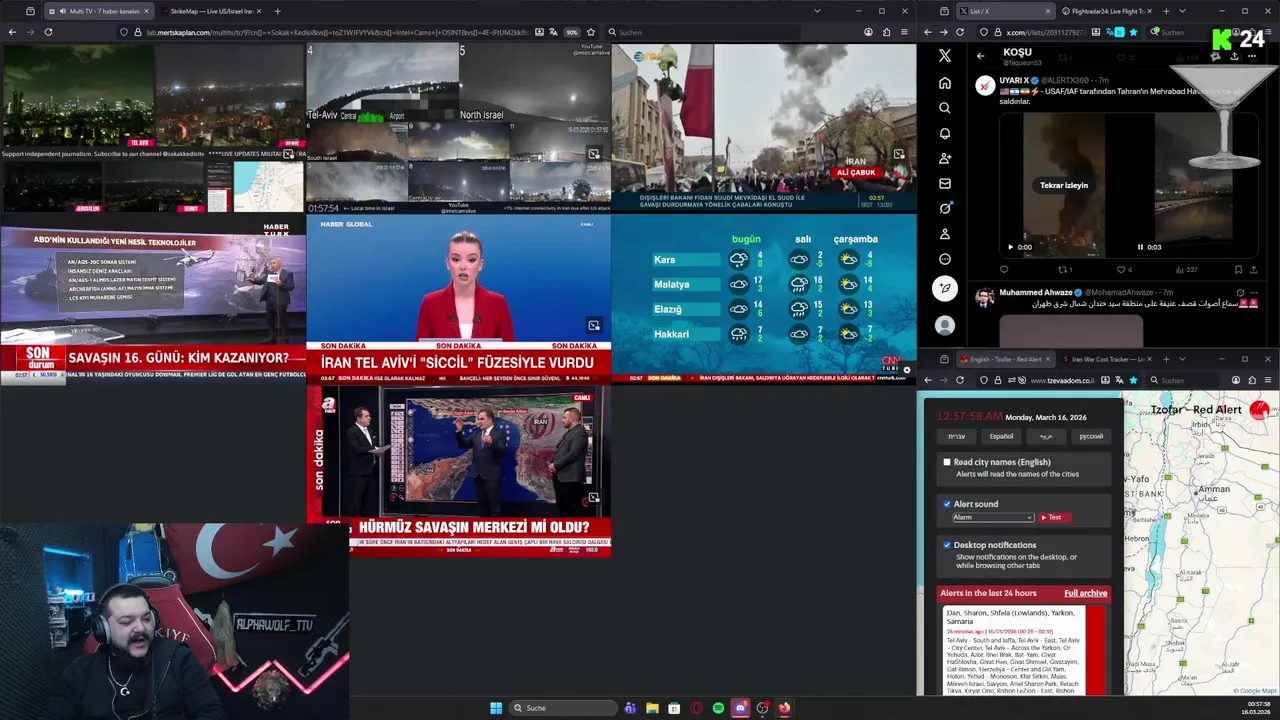Image resolution: width=1280 pixels, height=720 pixels.
Task: Open the Alarm sound dropdown
Action: coord(993,517)
